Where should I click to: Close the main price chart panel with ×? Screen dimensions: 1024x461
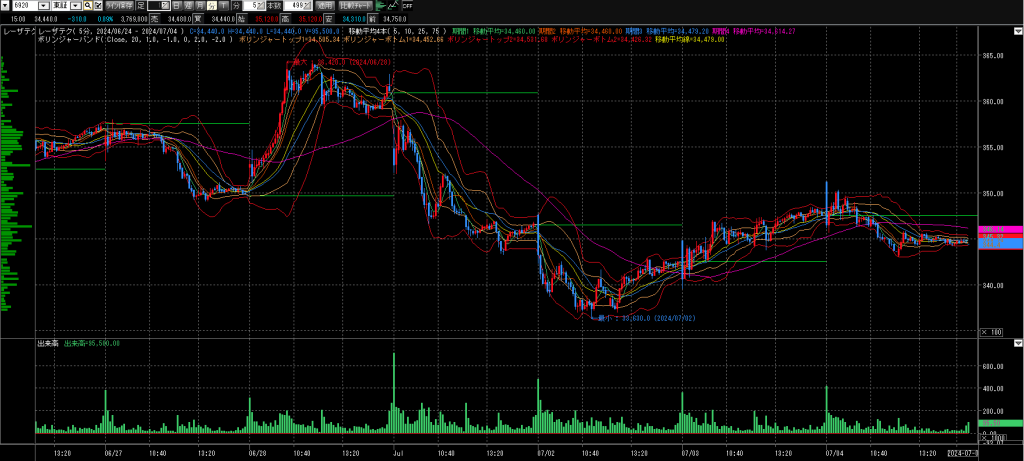coord(985,332)
